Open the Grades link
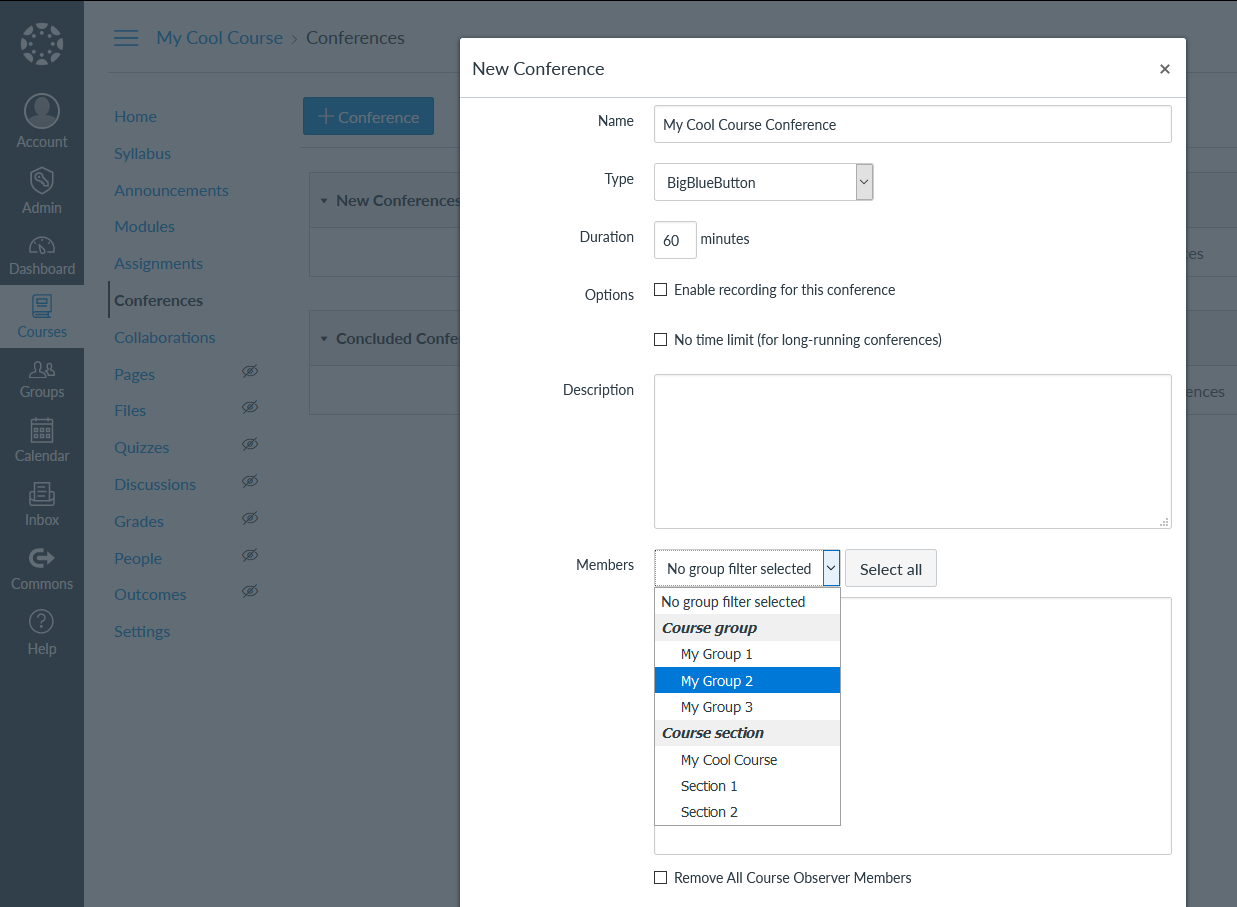The width and height of the screenshot is (1237, 907). [x=139, y=521]
